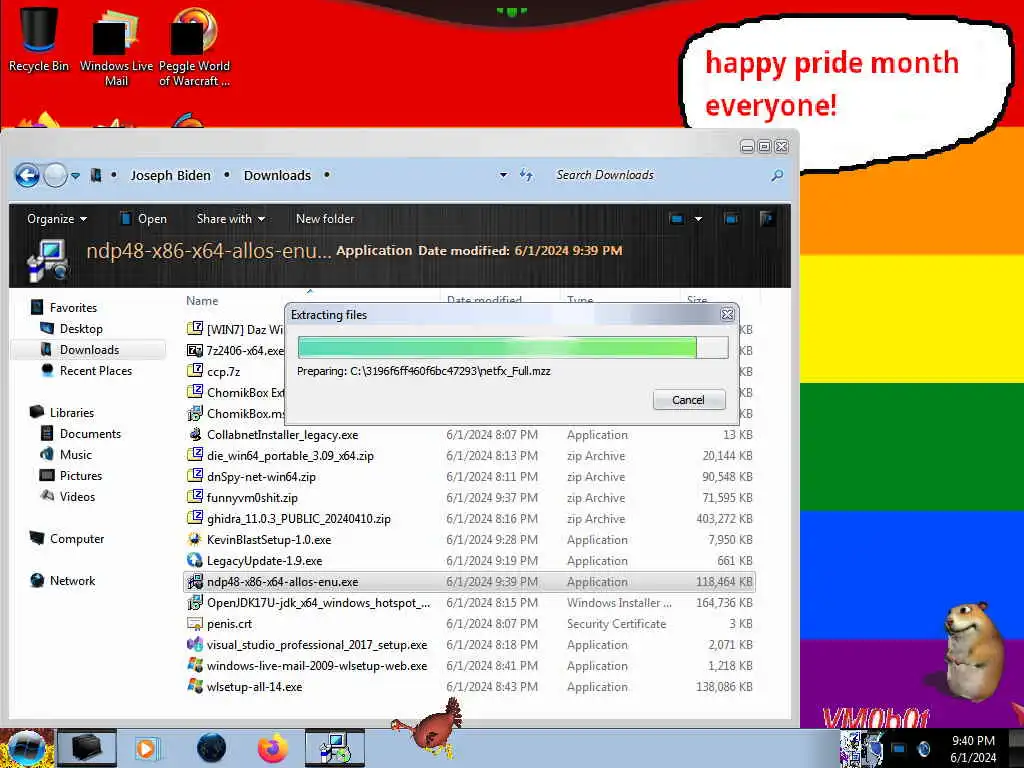Open the view options dropdown arrow
The width and height of the screenshot is (1024, 768).
coord(698,219)
